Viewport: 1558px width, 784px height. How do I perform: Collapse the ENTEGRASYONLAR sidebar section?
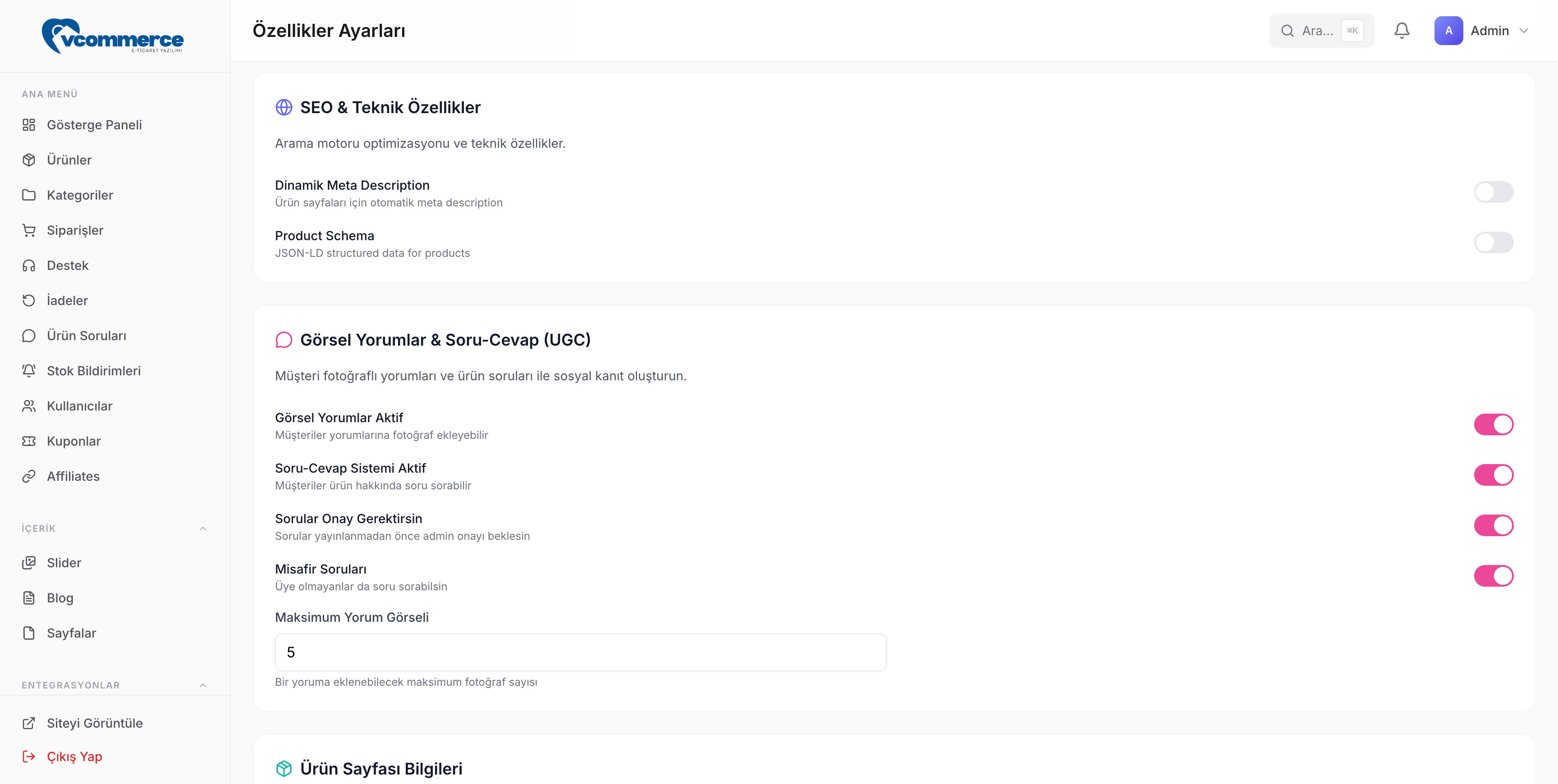tap(202, 685)
